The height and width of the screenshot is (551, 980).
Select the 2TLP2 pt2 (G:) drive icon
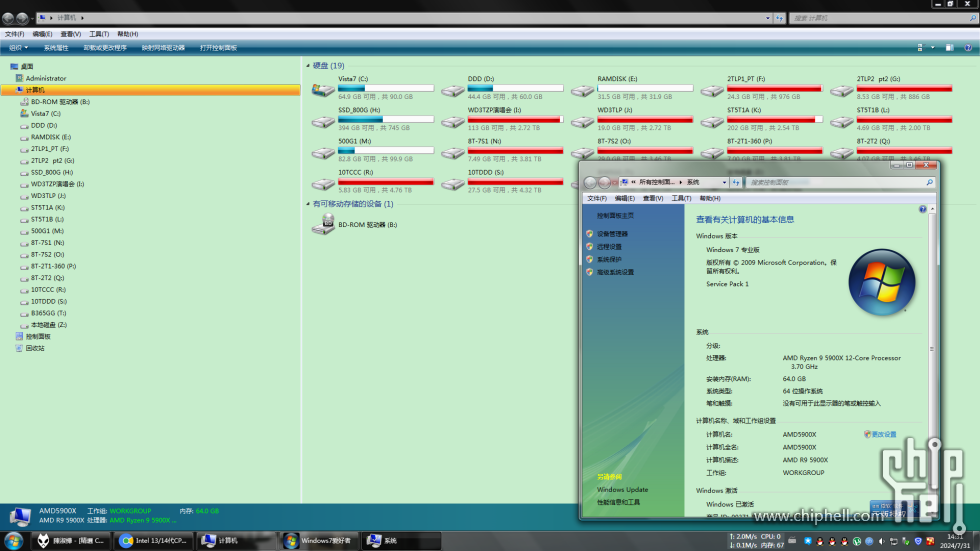point(842,91)
